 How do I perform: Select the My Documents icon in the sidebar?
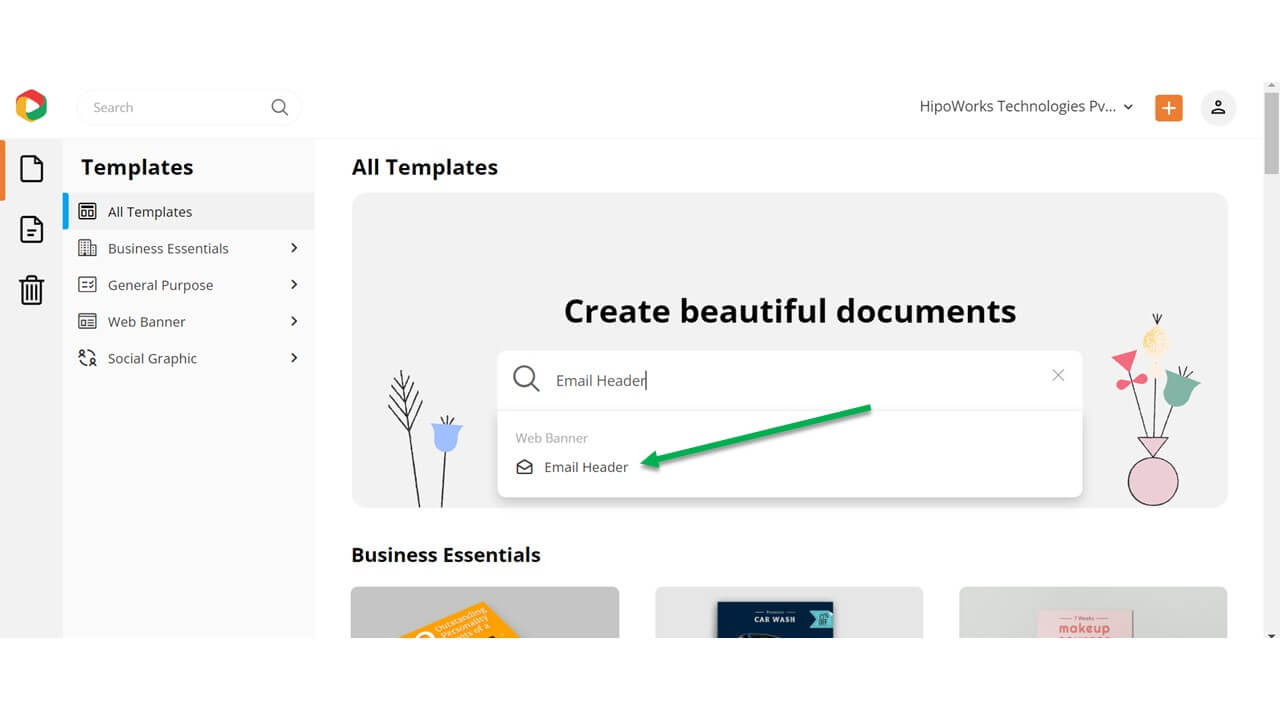(31, 228)
